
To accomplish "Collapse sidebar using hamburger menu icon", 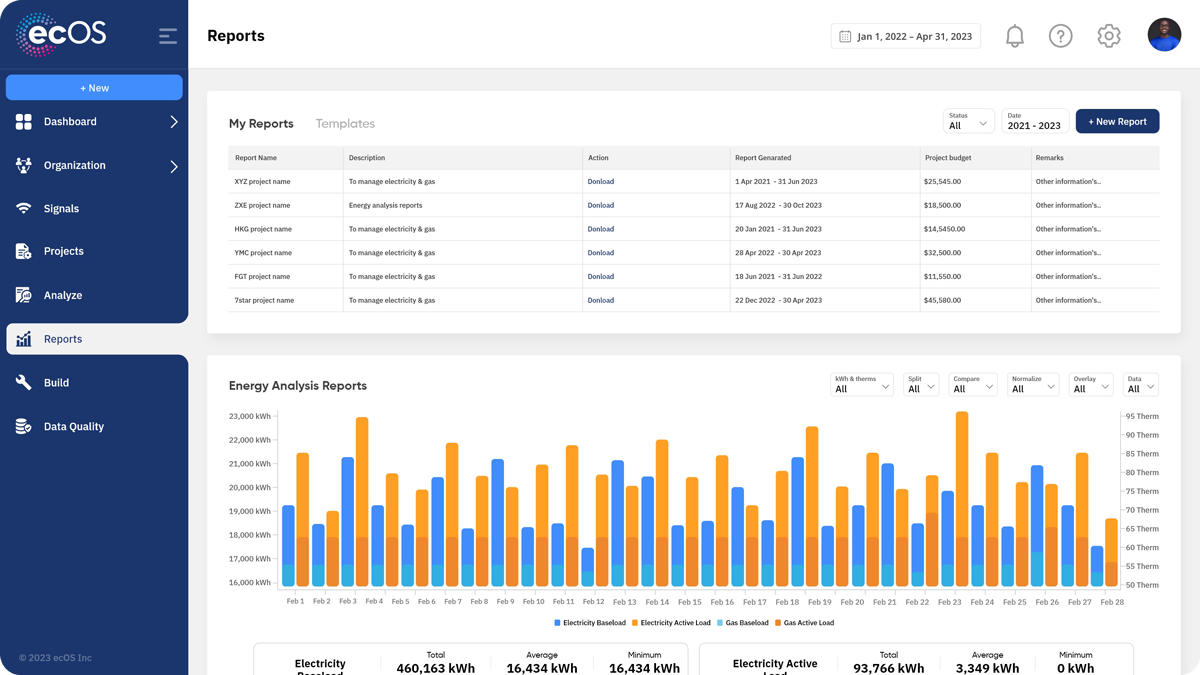I will tap(168, 36).
